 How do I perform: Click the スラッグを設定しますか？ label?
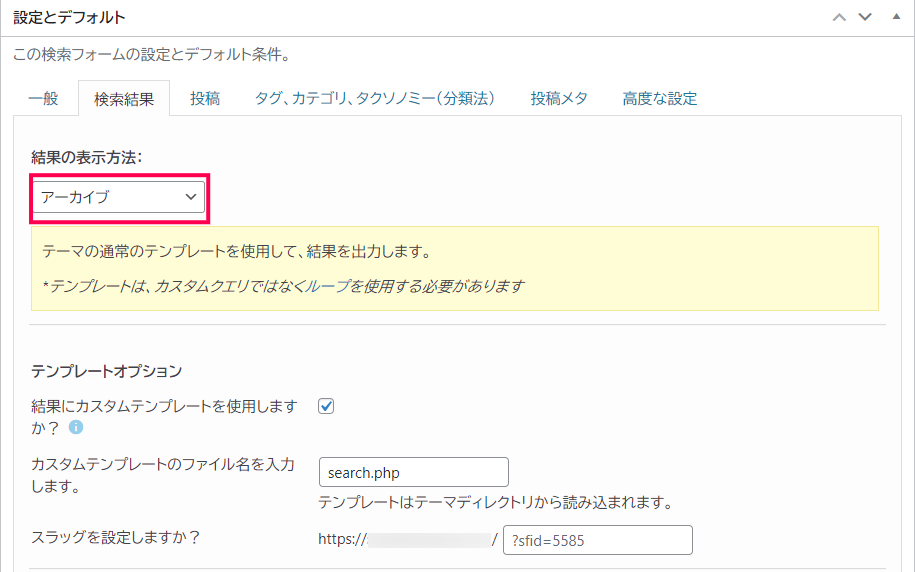coord(116,537)
